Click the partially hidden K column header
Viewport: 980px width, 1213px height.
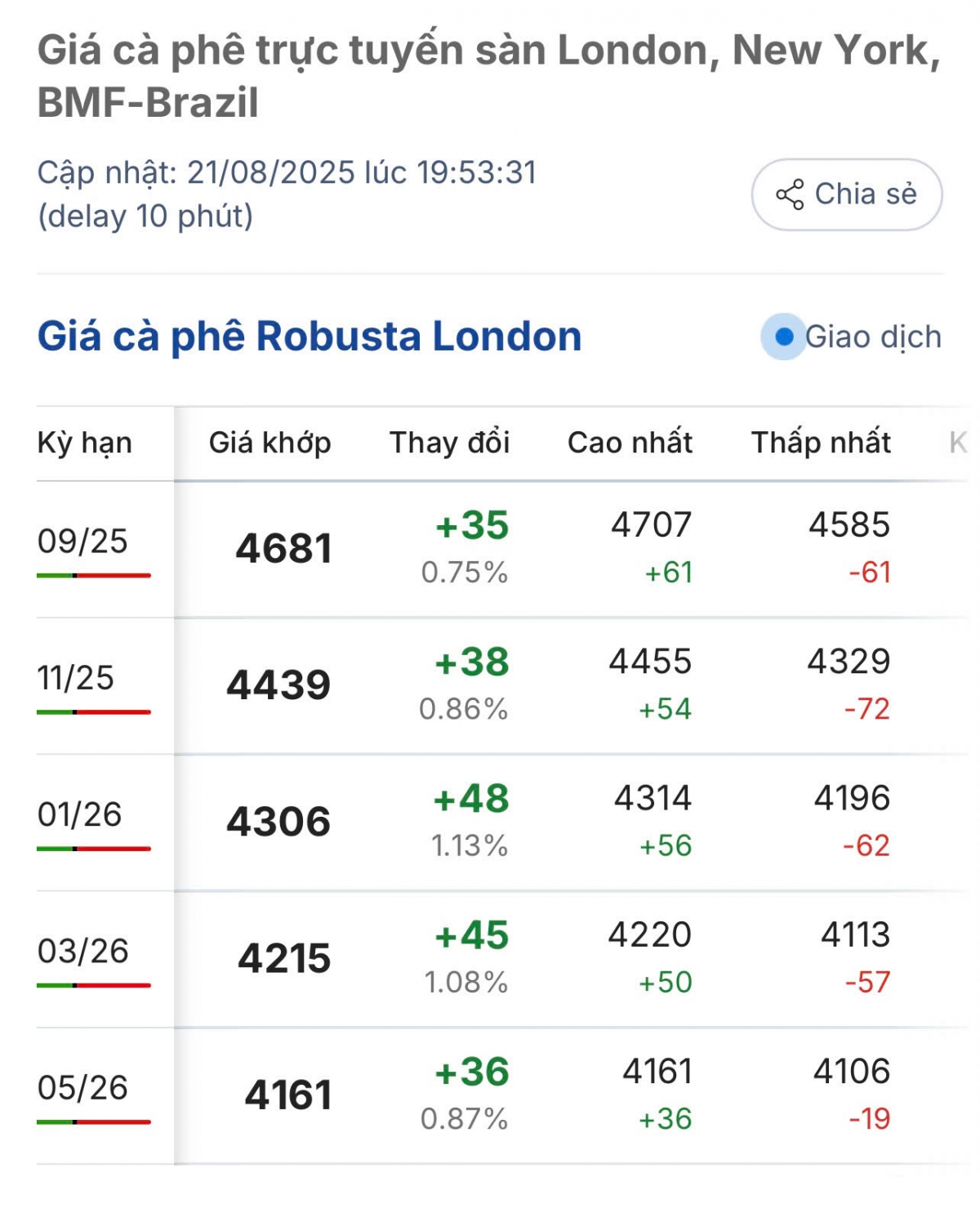point(958,443)
